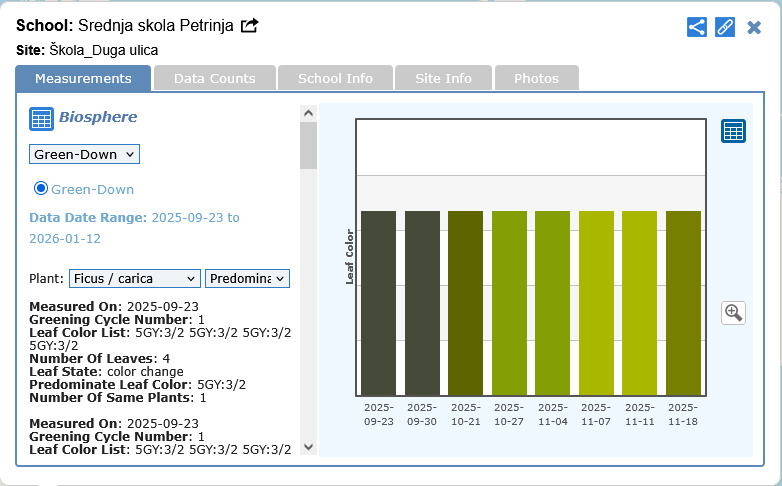
Task: Open the Green-Down protocol dropdown
Action: pos(84,154)
